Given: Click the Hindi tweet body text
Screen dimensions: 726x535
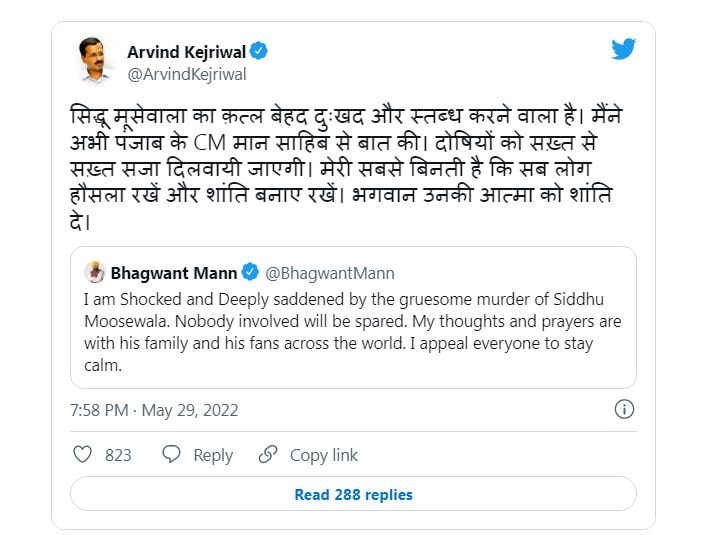Looking at the screenshot, I should (345, 169).
